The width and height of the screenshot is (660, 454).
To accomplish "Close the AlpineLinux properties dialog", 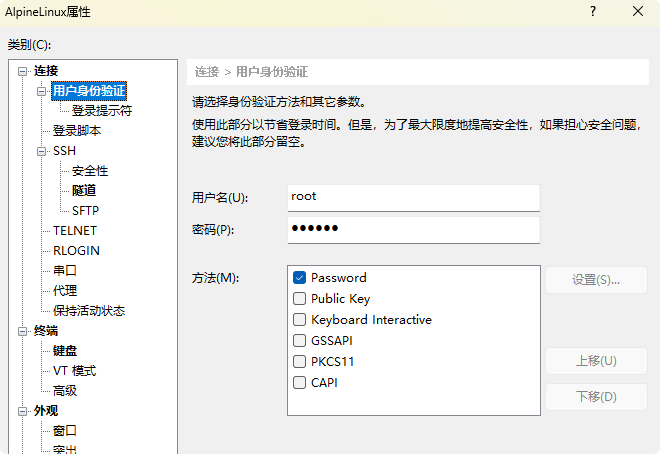I will pyautogui.click(x=638, y=12).
